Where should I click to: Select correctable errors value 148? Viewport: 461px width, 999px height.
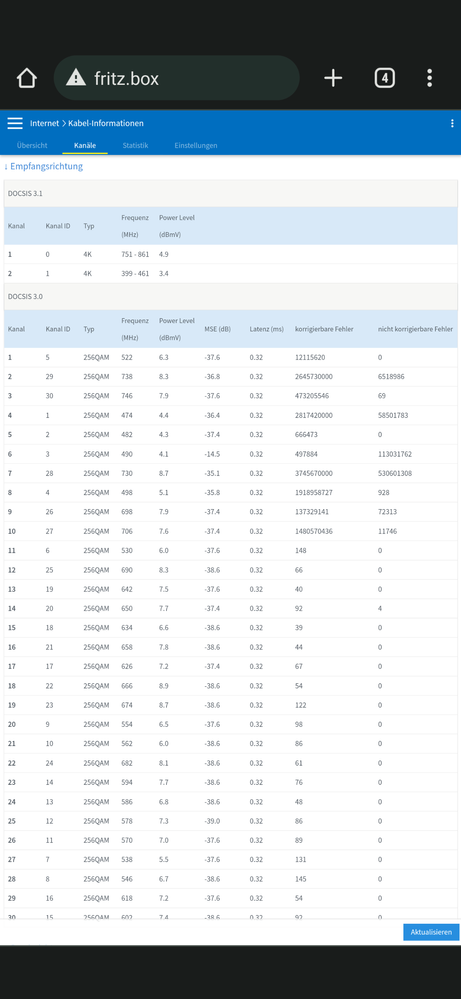[x=301, y=550]
